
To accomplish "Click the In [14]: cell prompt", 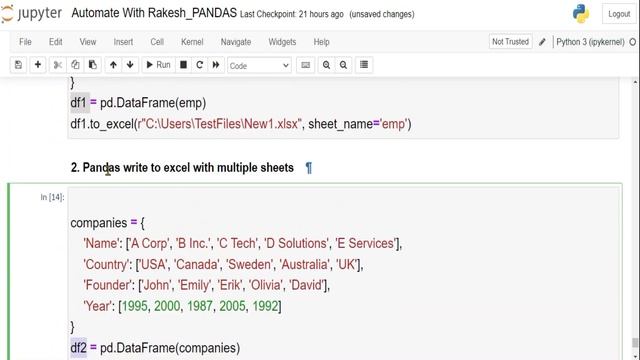I will coord(52,198).
